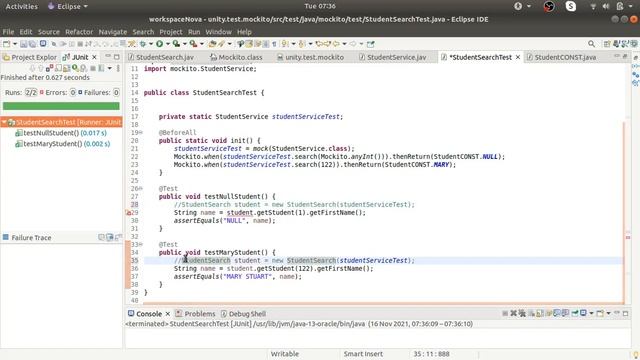Open the Refactor menu
Screen dimensions: 640x360
click(x=79, y=32)
